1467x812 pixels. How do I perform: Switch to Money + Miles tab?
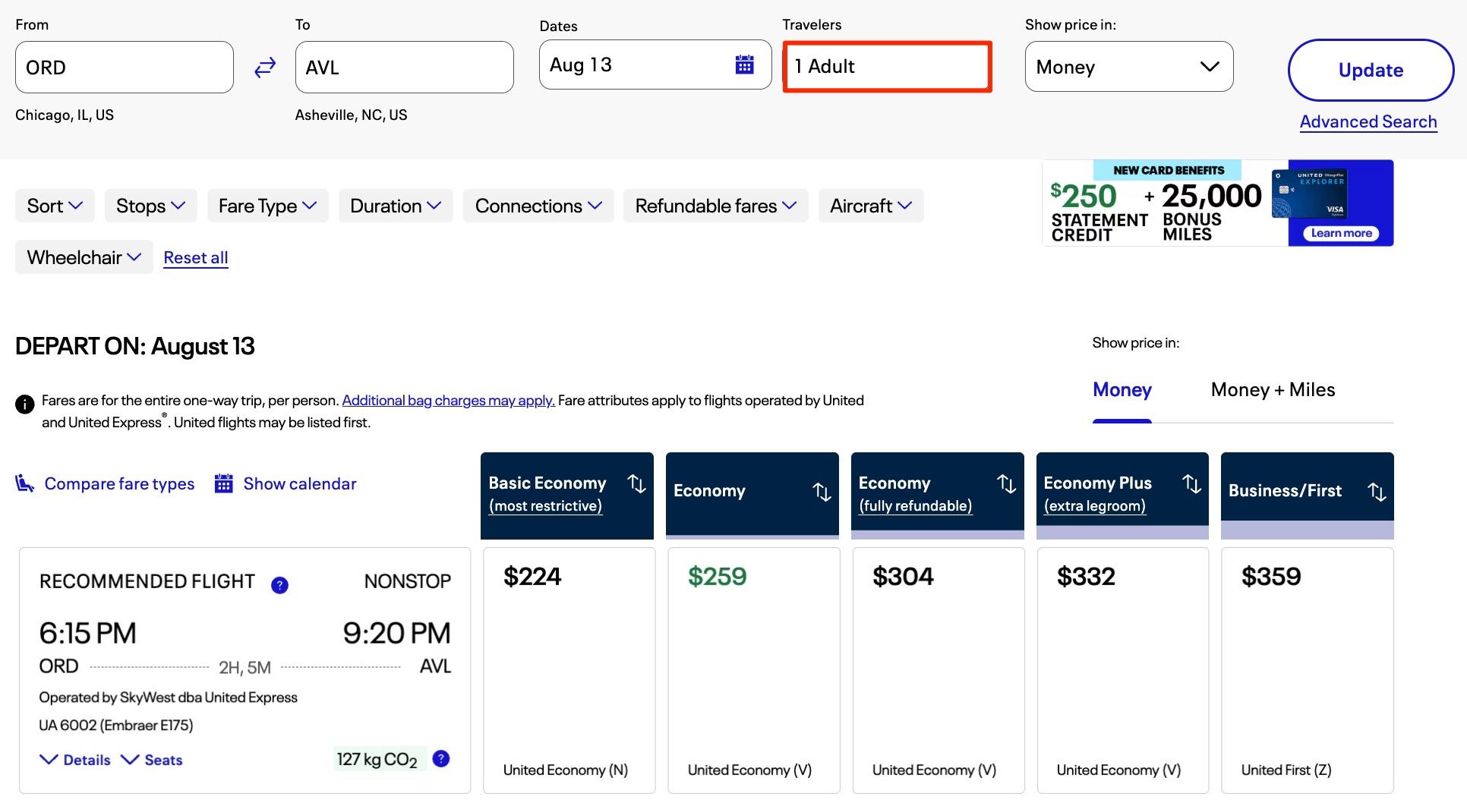(1273, 390)
